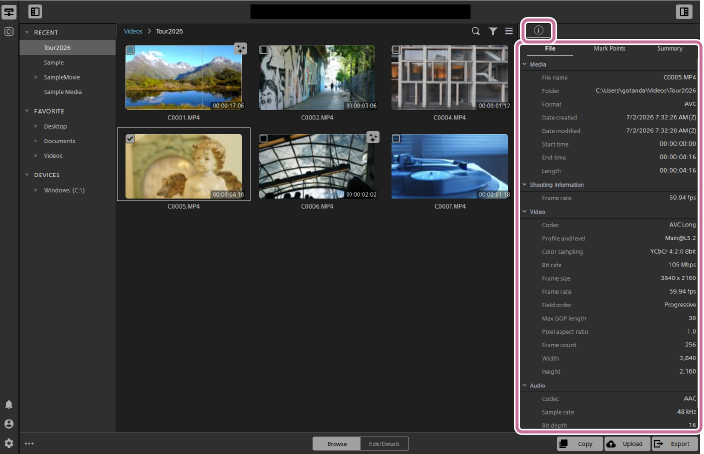Viewport: 704px width, 454px height.
Task: Toggle right pane layout icon
Action: [x=684, y=12]
